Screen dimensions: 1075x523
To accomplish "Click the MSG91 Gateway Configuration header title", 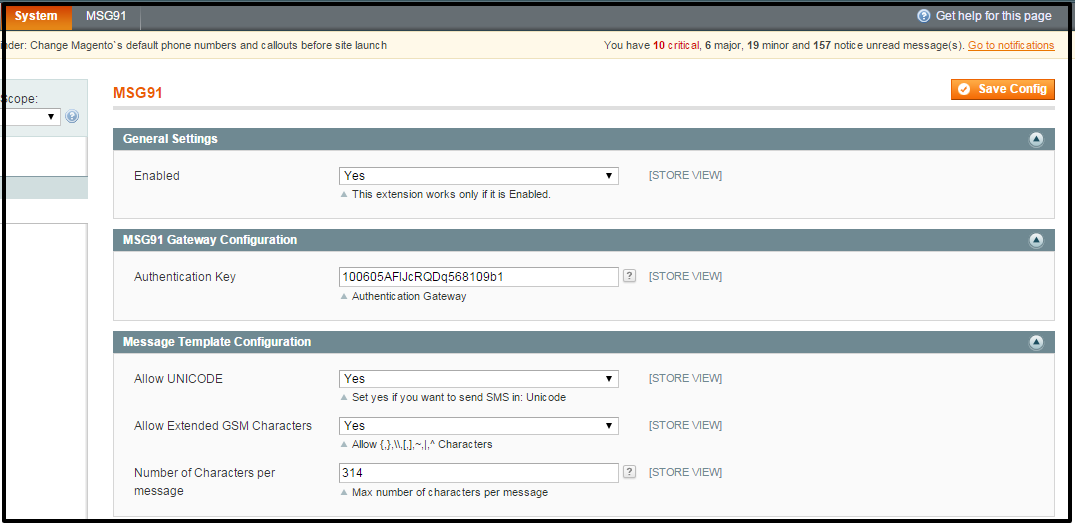I will (210, 240).
